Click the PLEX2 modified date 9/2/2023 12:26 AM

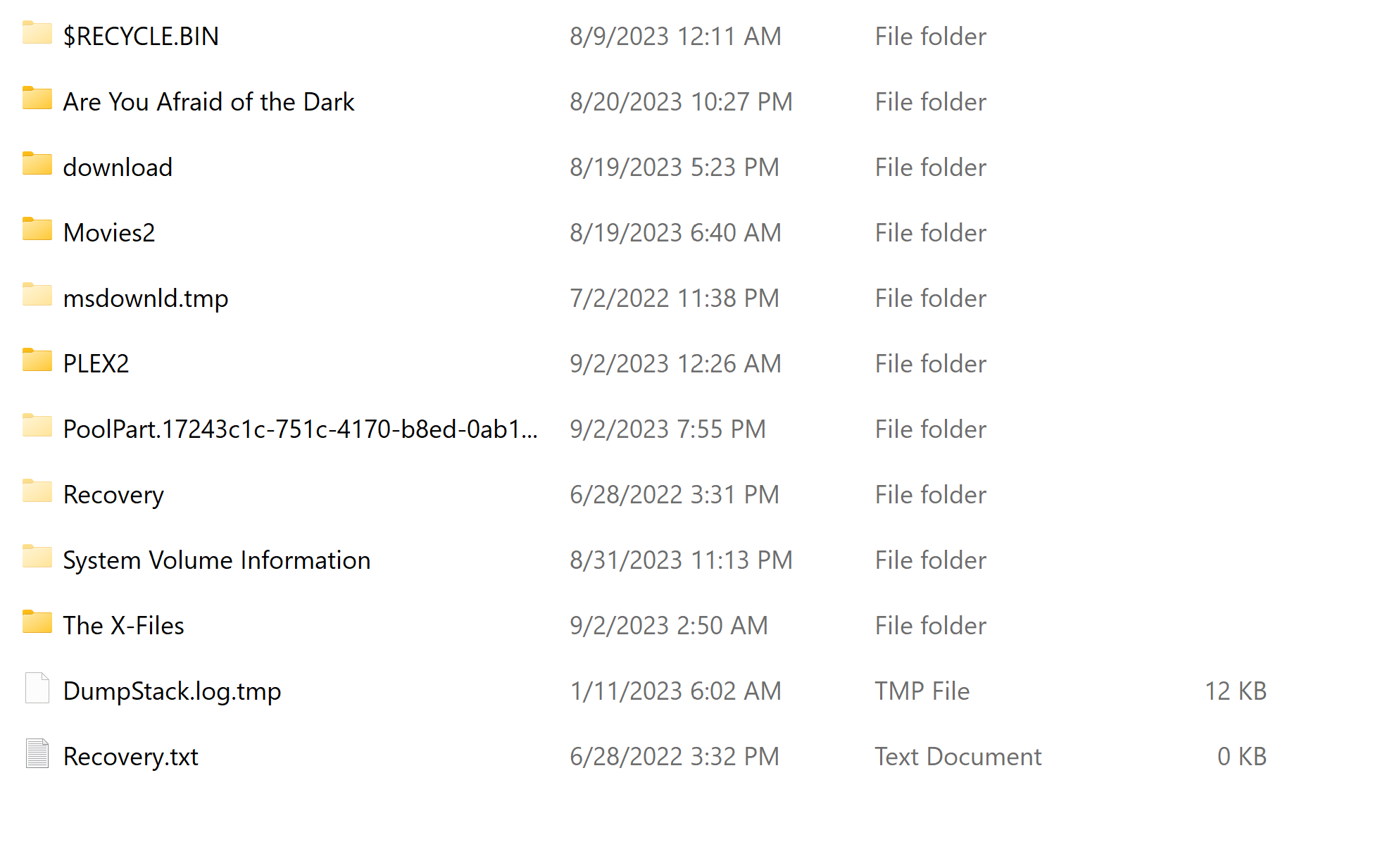pos(675,364)
